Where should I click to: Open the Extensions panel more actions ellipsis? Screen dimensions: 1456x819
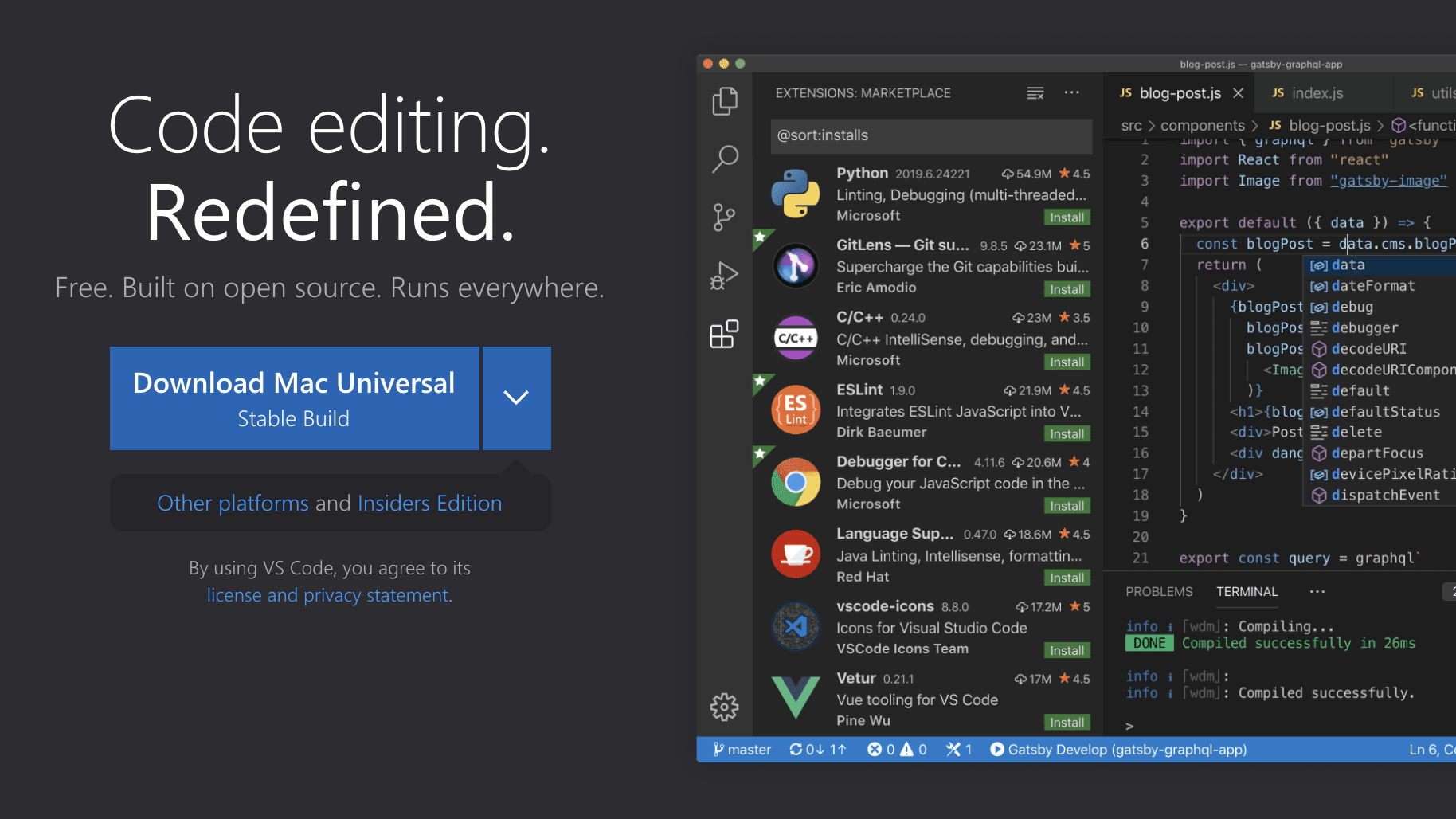click(x=1071, y=93)
